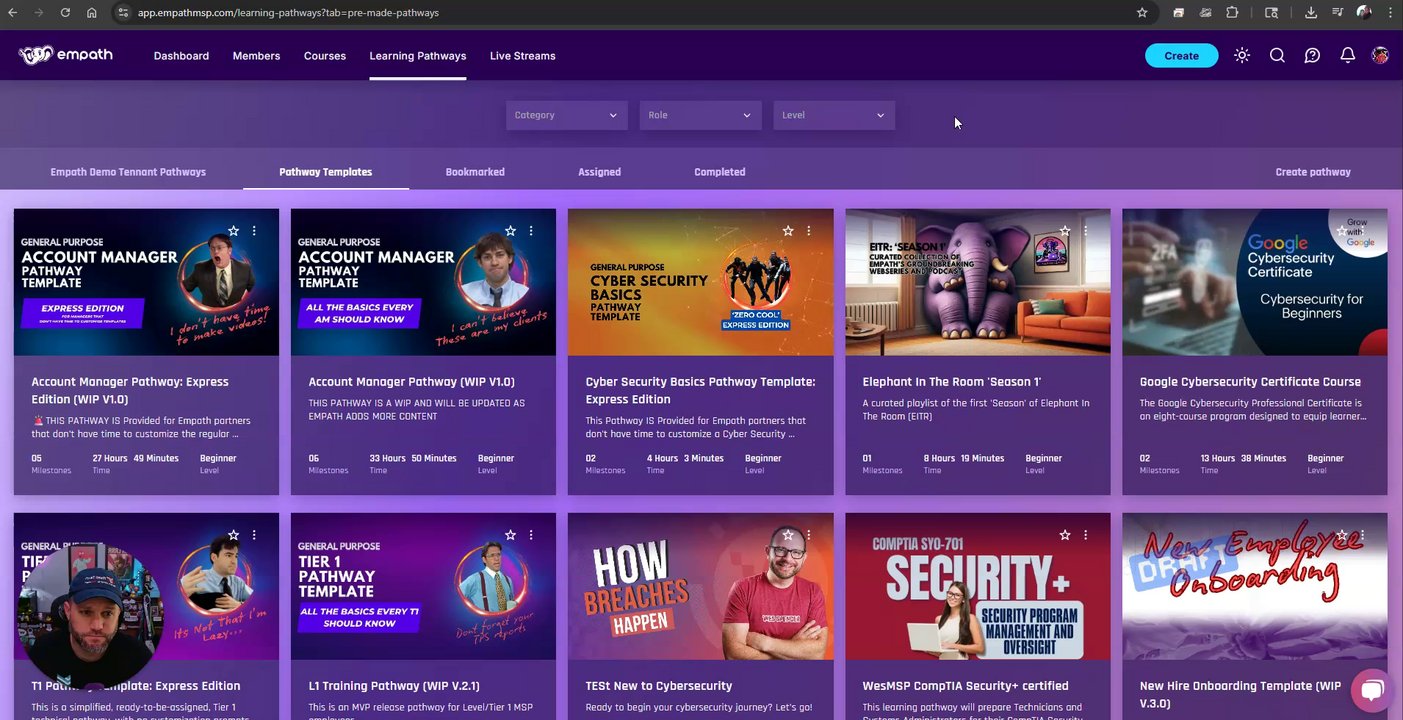The height and width of the screenshot is (720, 1403).
Task: Open the notifications bell
Action: click(1347, 56)
